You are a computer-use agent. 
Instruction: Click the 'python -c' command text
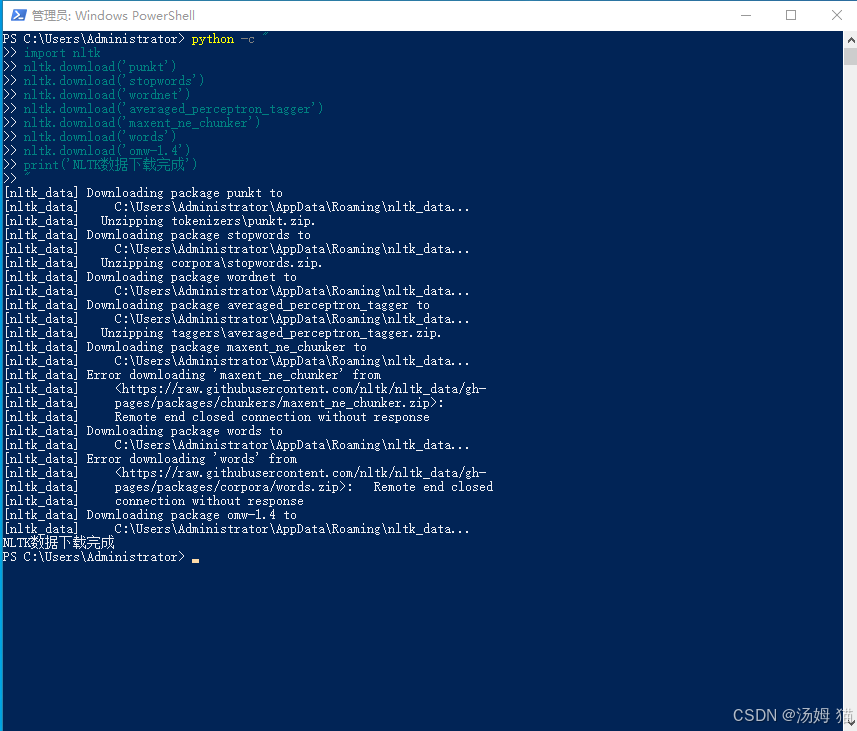pyautogui.click(x=223, y=39)
